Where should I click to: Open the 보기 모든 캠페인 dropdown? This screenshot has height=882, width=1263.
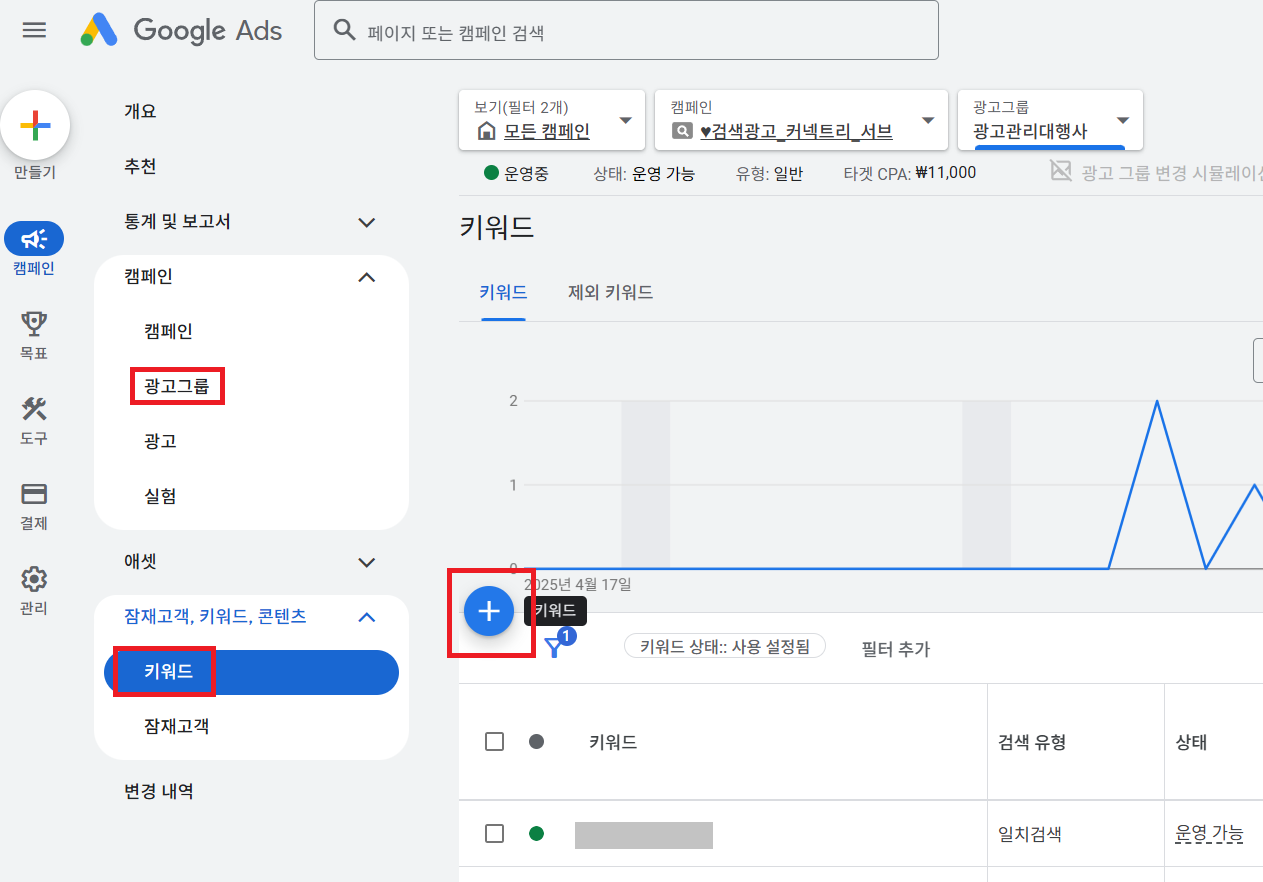(x=552, y=121)
